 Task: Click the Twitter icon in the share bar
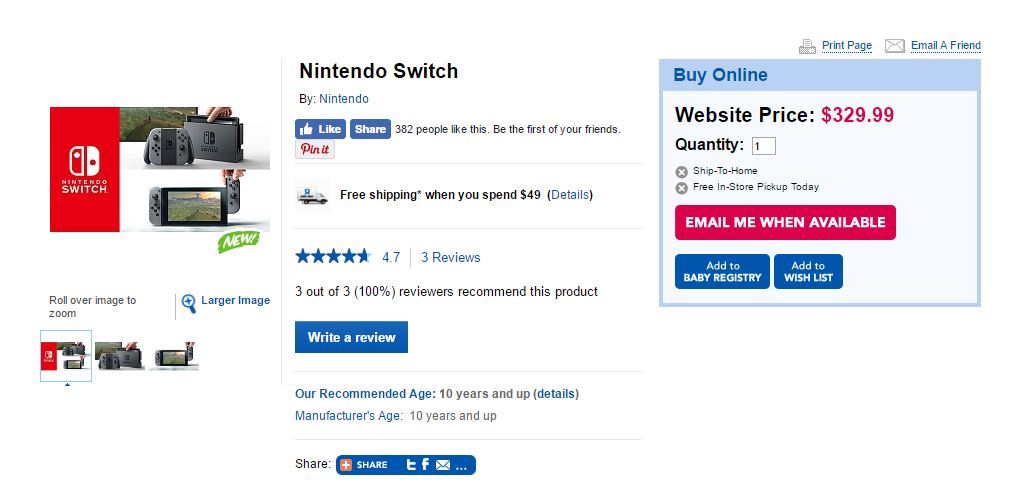(x=411, y=465)
